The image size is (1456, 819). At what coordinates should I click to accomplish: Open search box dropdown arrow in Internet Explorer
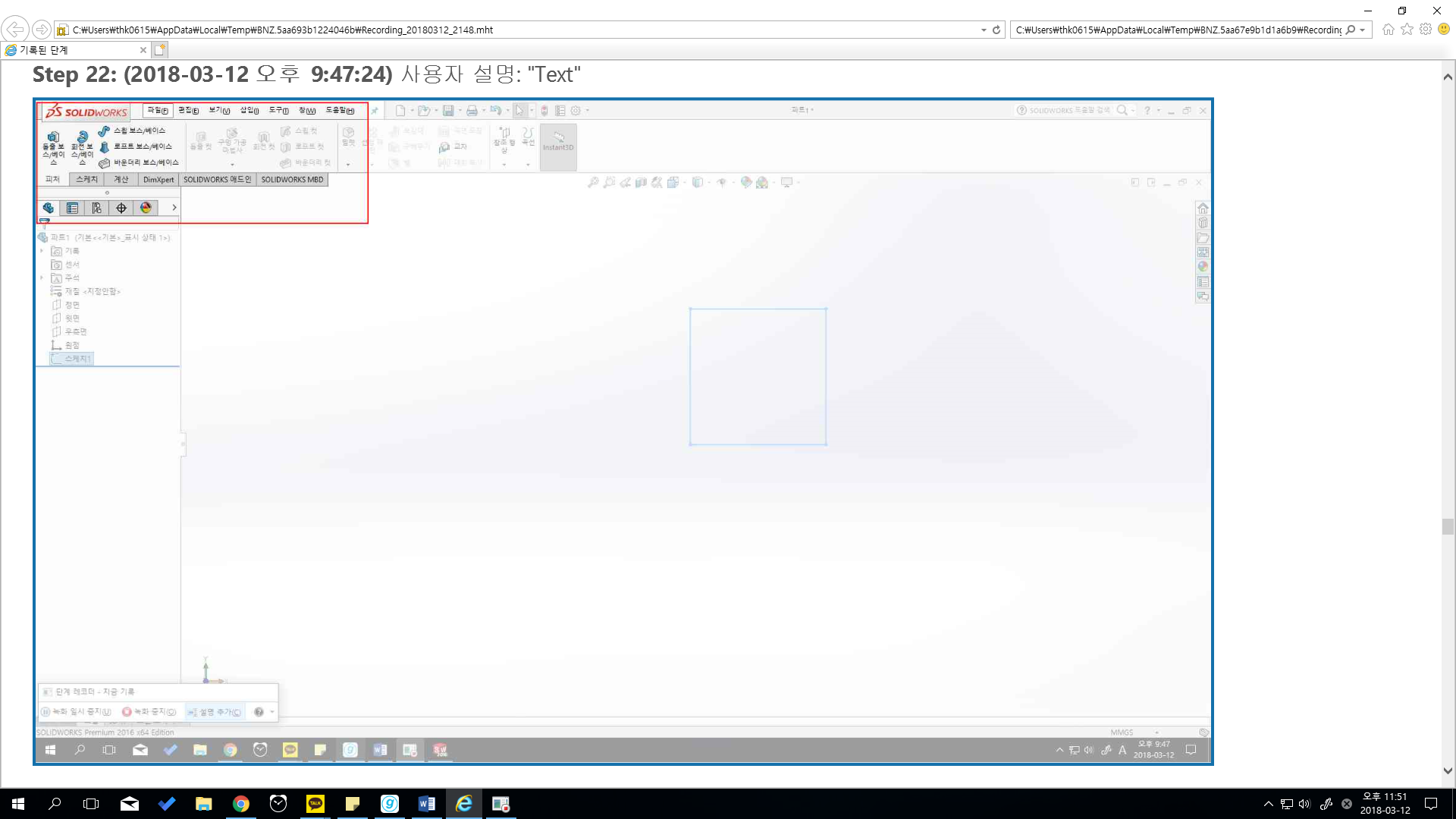pos(1363,30)
